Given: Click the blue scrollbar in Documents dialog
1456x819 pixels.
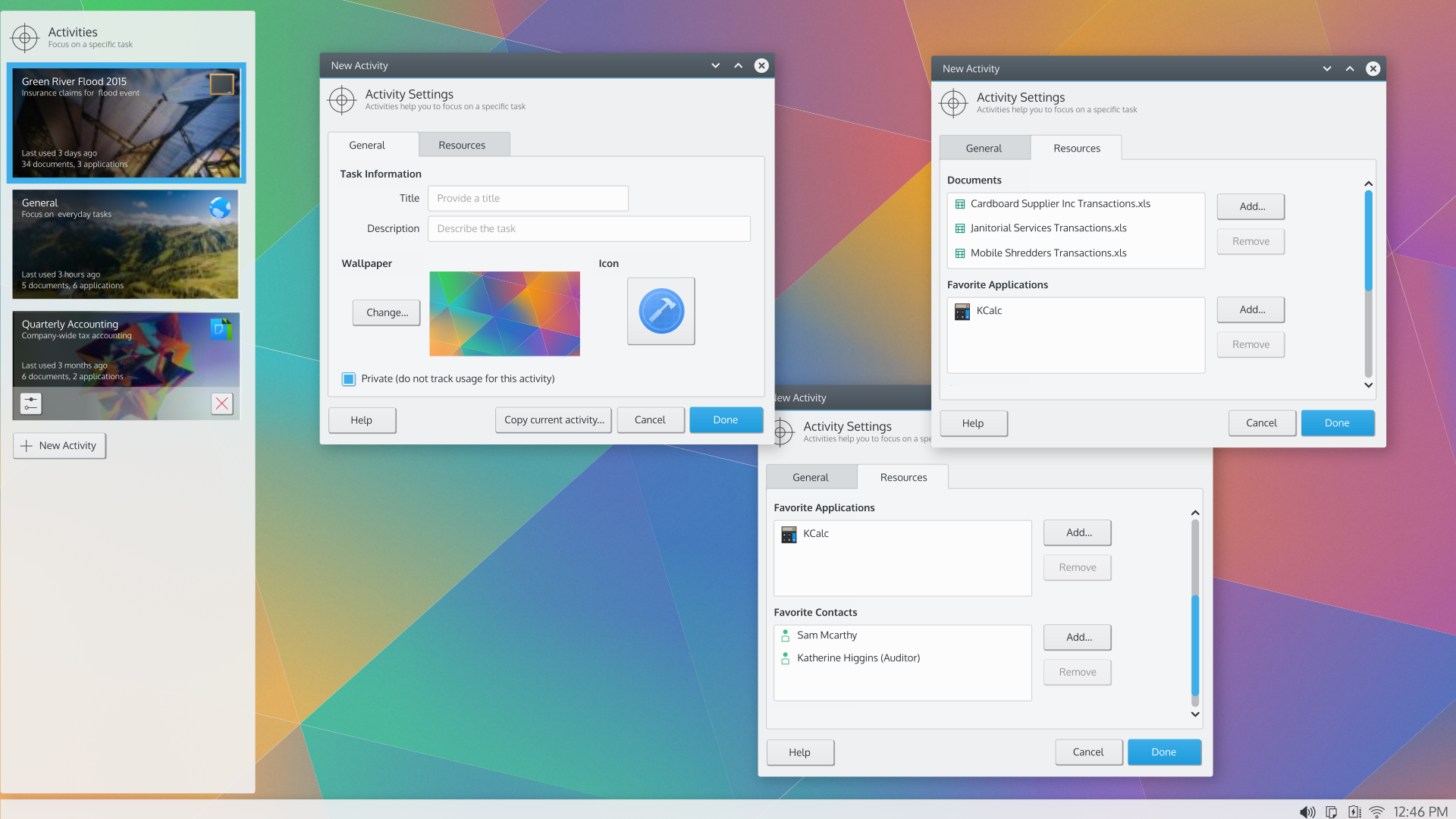Looking at the screenshot, I should click(x=1368, y=239).
